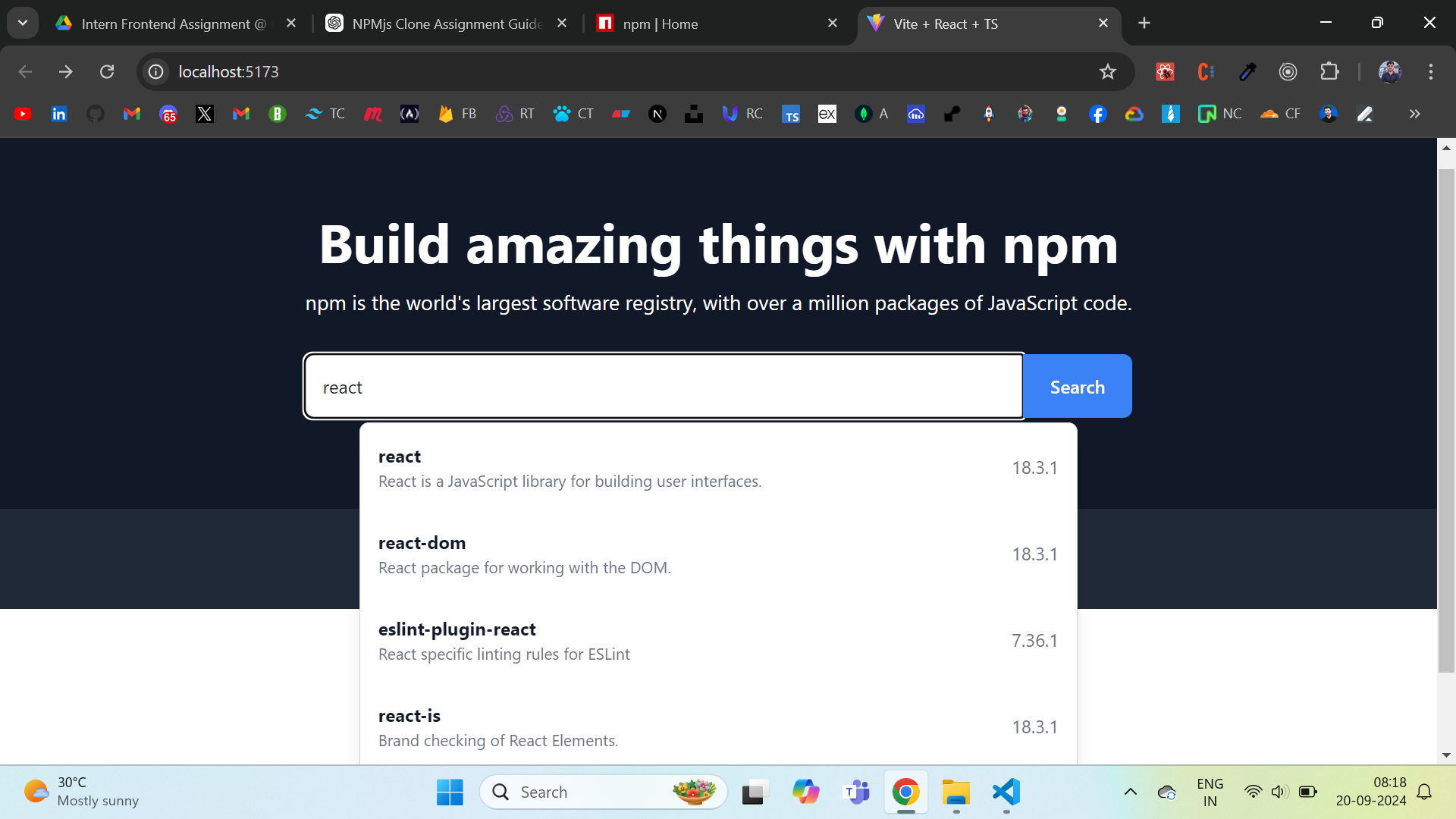
Task: Switch to Intern Frontend Assignment tab
Action: coord(174,24)
